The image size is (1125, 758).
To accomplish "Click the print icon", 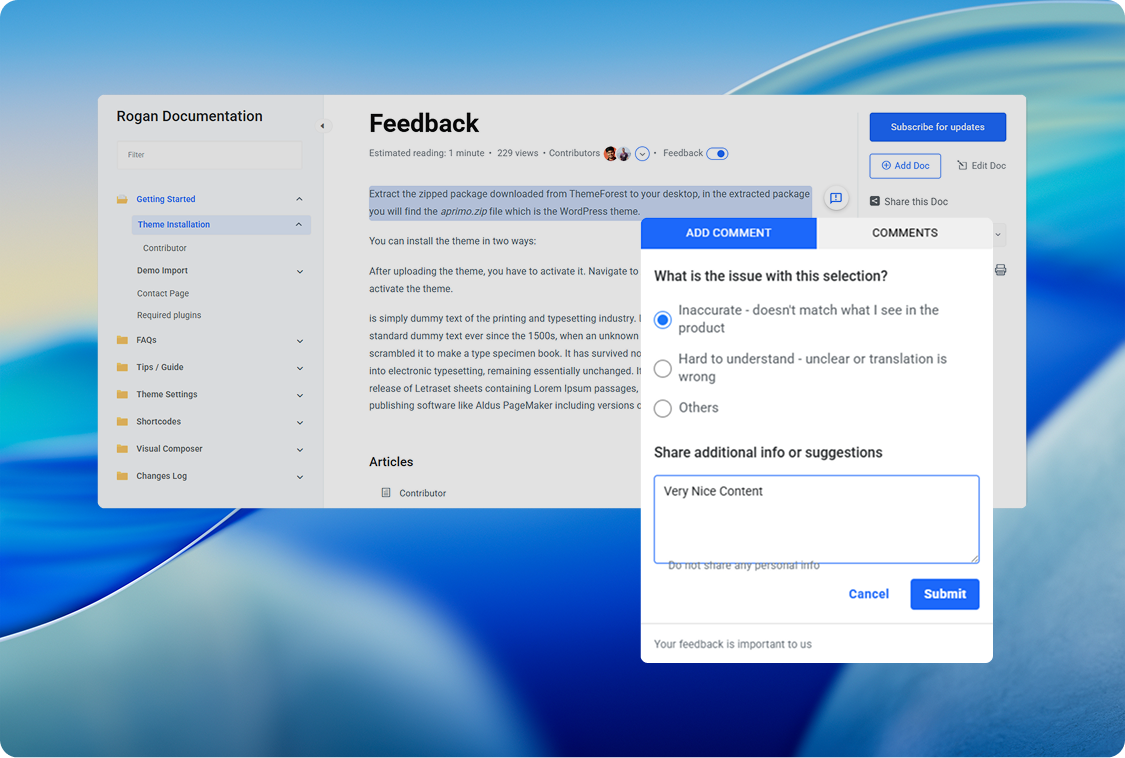I will (x=1000, y=270).
